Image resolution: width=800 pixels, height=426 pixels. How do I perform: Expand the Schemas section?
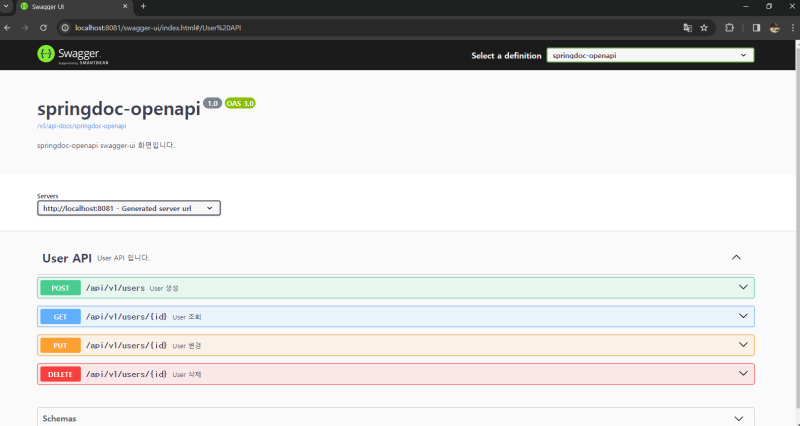396,418
